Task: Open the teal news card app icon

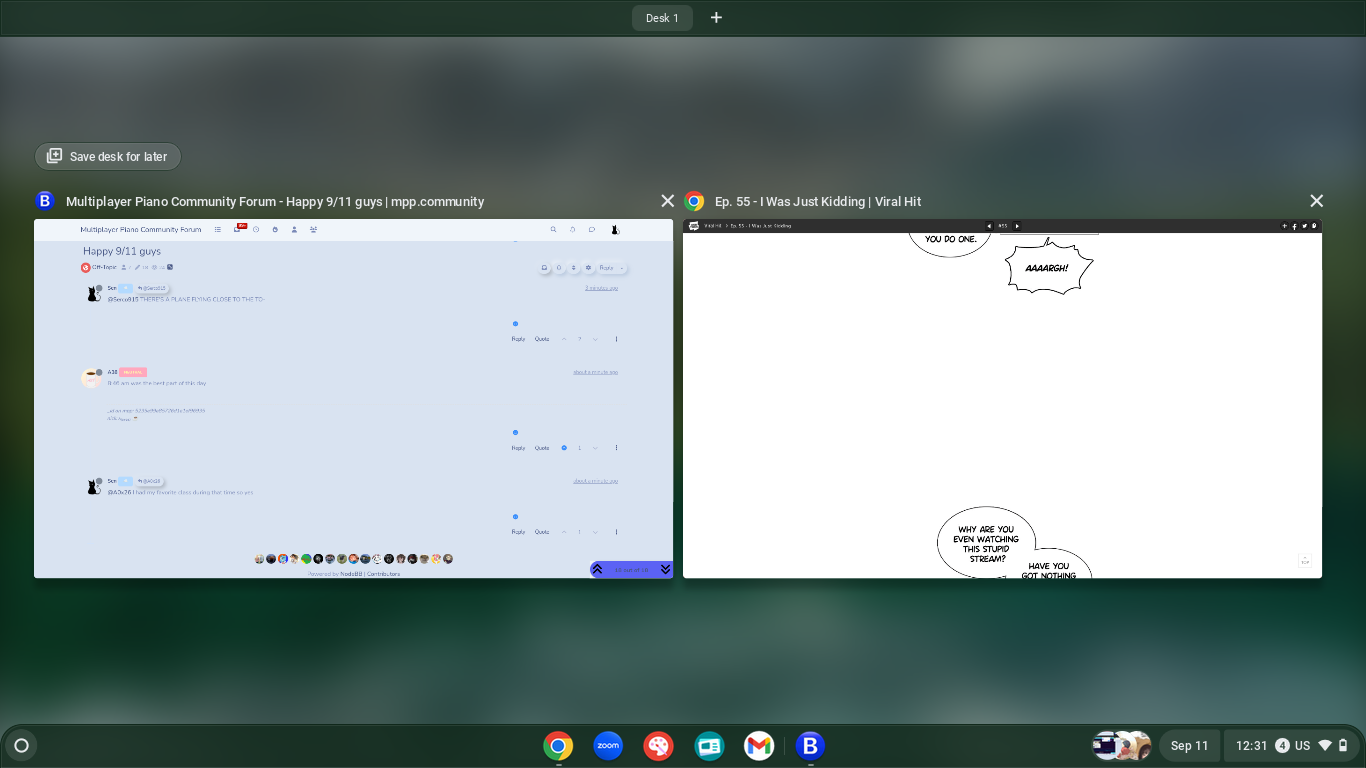Action: click(709, 746)
